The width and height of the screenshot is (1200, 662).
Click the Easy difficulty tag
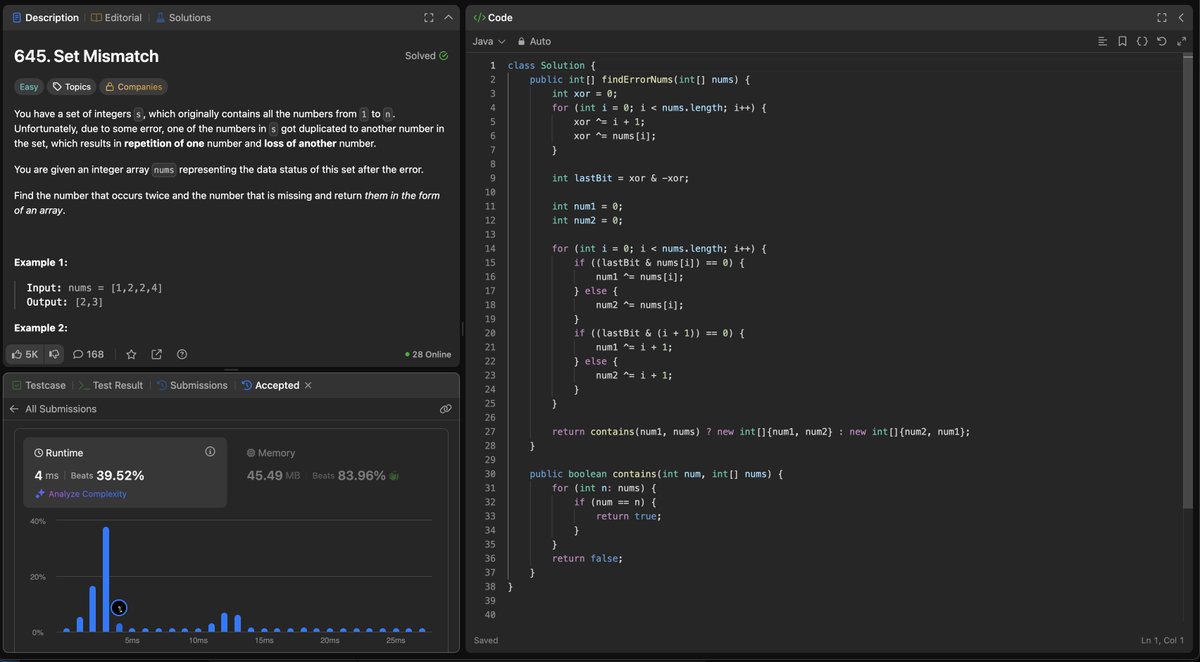click(29, 87)
